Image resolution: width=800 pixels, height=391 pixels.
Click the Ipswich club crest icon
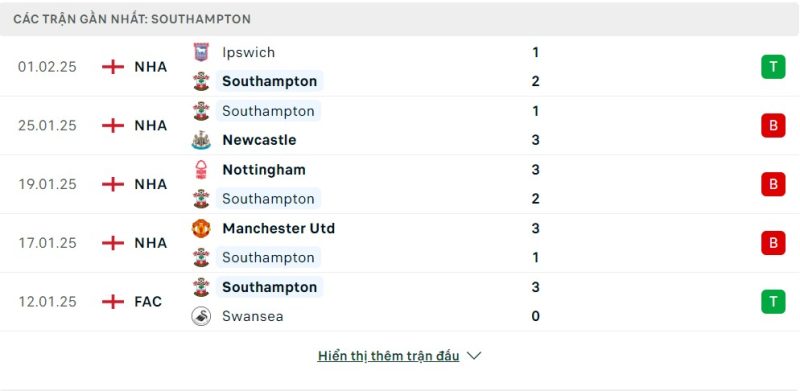tap(201, 53)
